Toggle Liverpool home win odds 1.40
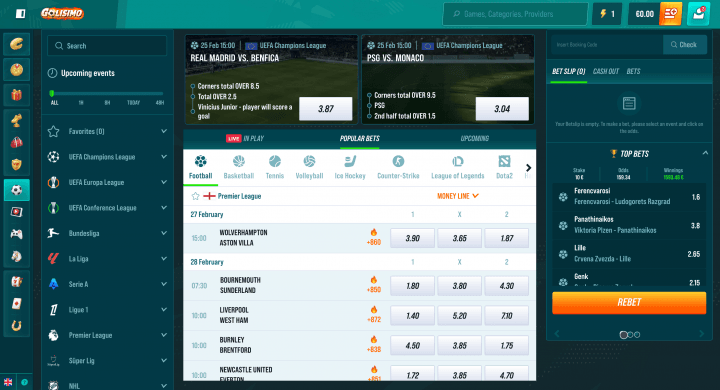This screenshot has height=390, width=720. point(412,316)
